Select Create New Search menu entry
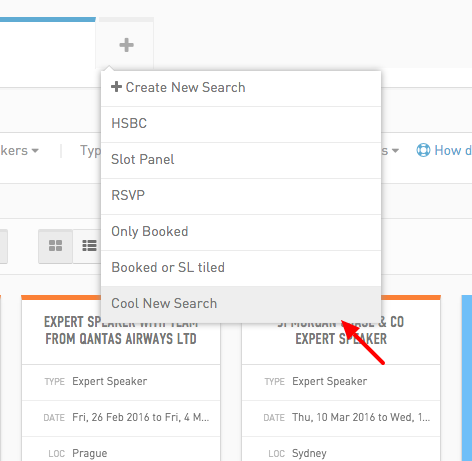The width and height of the screenshot is (472, 461). pyautogui.click(x=241, y=88)
